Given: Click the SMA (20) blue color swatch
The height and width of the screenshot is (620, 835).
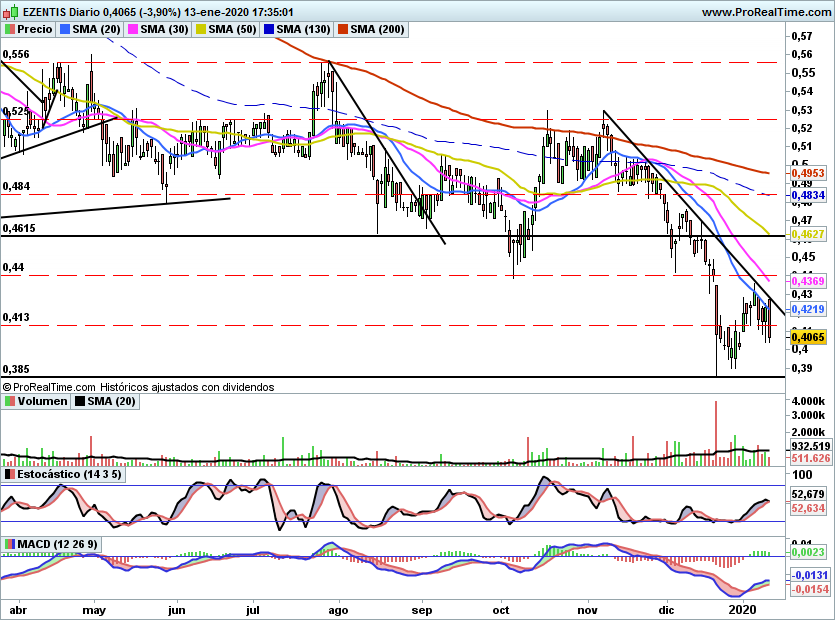Looking at the screenshot, I should click(x=65, y=29).
